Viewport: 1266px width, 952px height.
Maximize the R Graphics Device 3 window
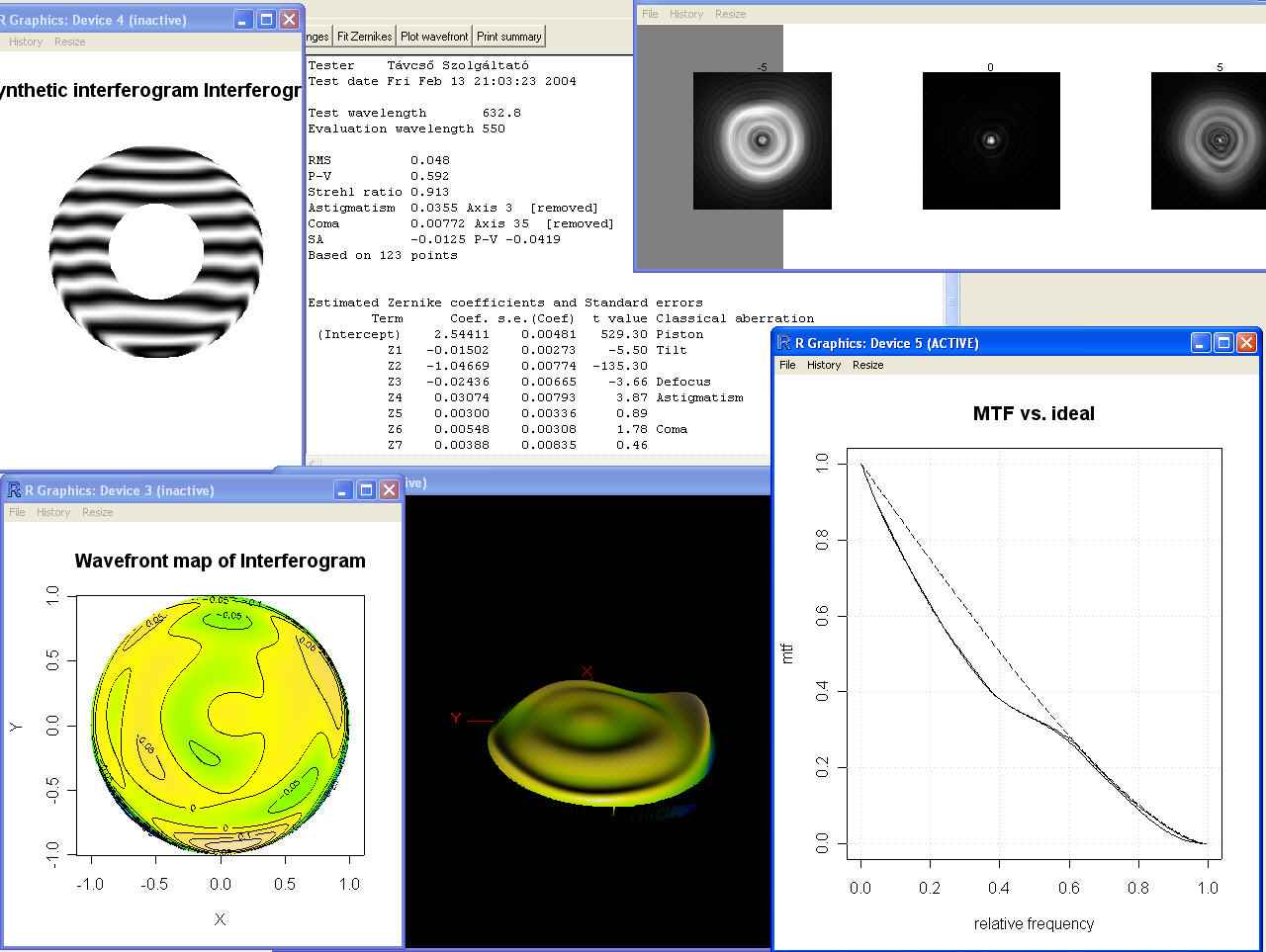pyautogui.click(x=366, y=490)
